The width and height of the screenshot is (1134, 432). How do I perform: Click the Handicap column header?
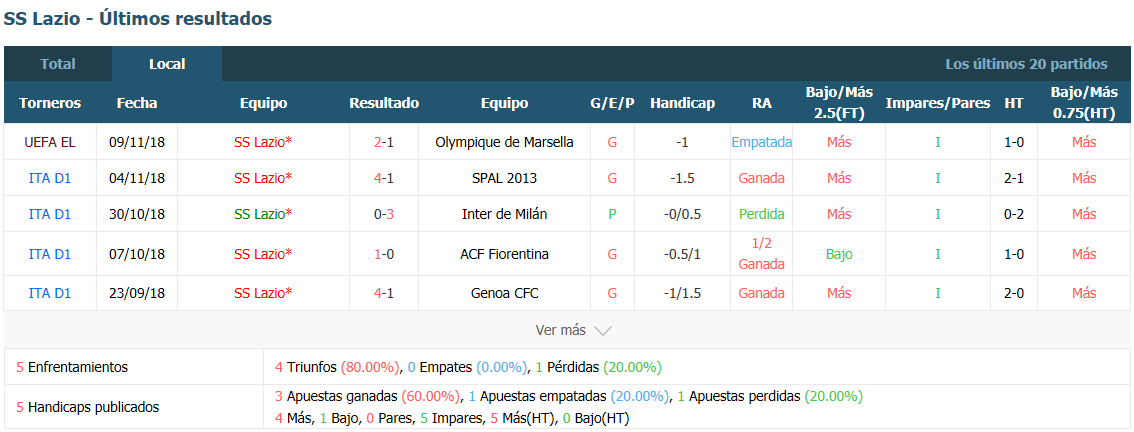tap(682, 103)
